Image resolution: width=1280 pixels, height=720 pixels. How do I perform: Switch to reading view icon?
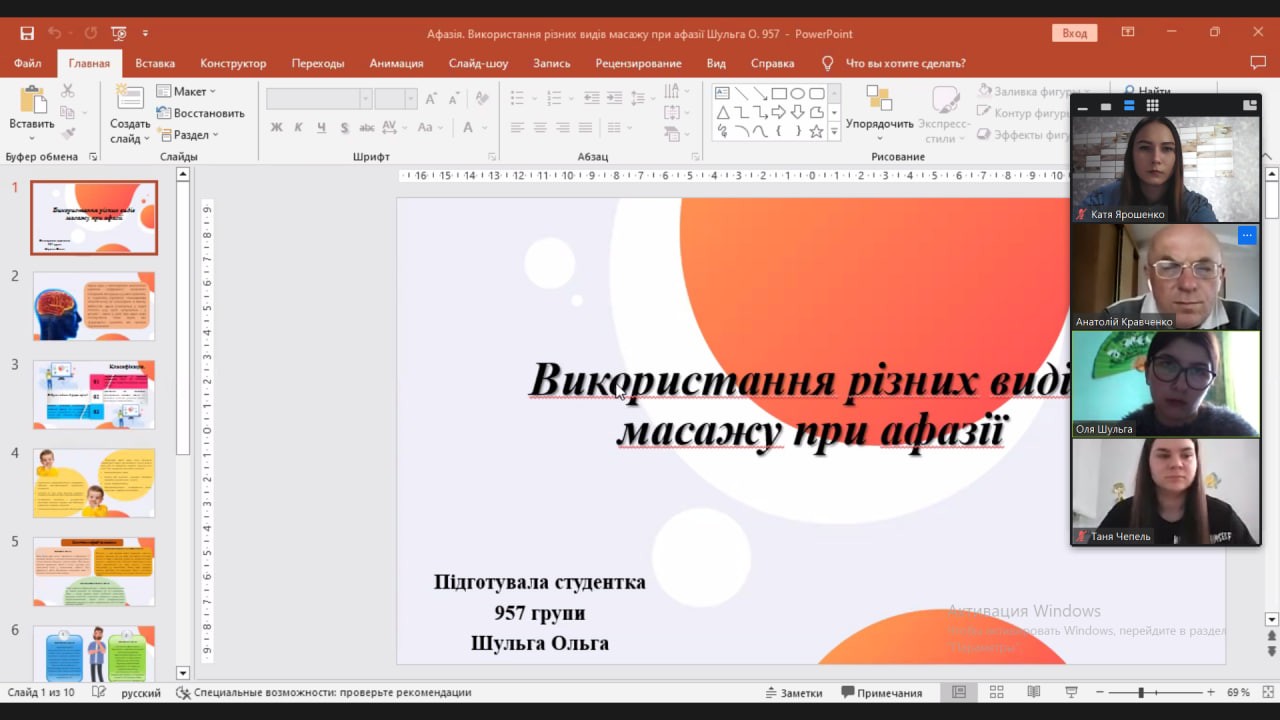[x=1034, y=692]
